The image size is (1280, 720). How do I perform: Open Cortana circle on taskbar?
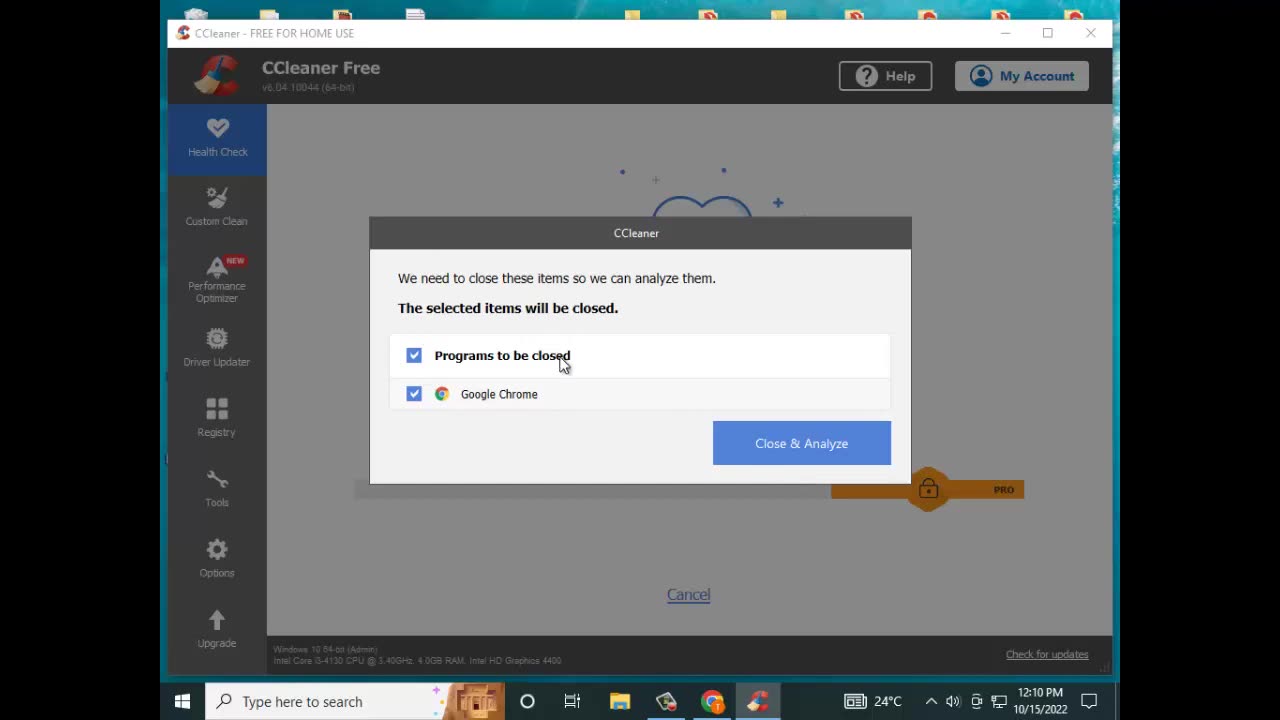[527, 701]
